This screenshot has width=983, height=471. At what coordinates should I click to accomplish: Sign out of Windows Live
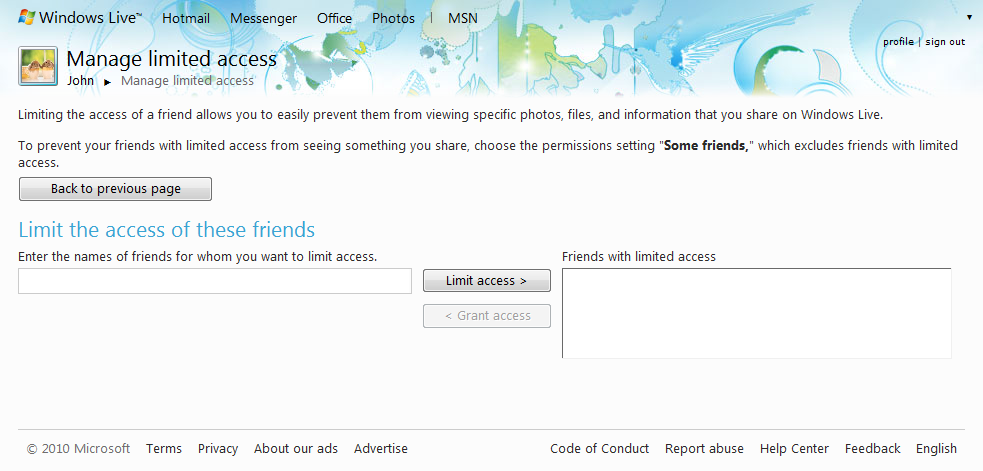click(x=945, y=42)
